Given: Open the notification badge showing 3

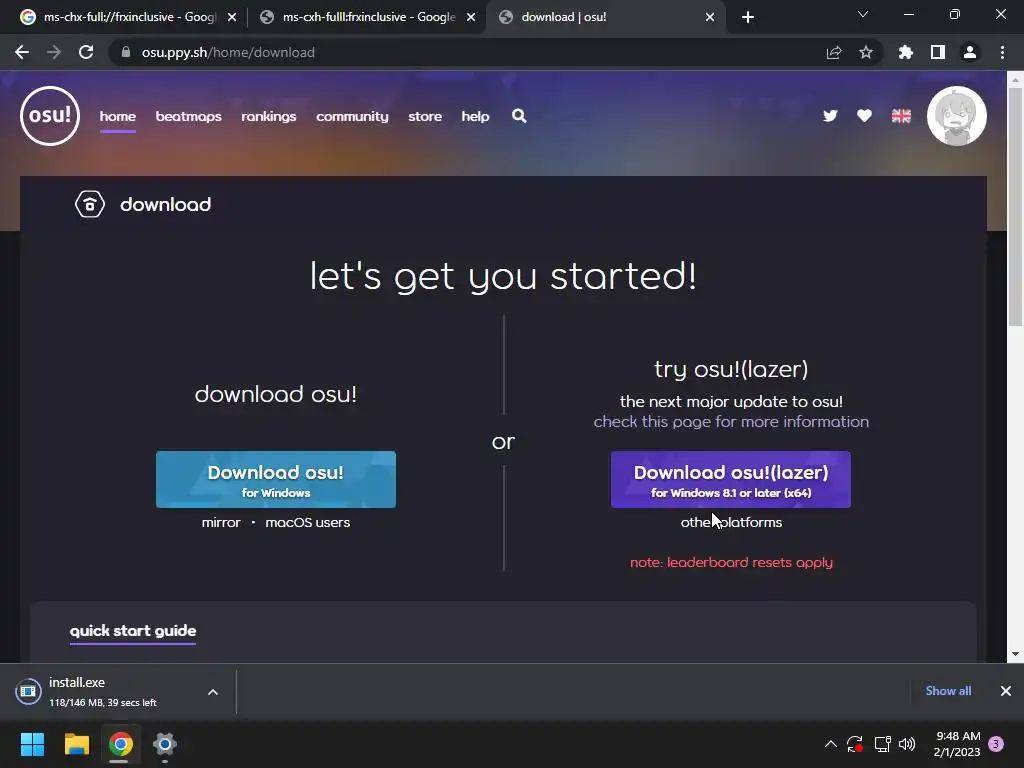Looking at the screenshot, I should click(996, 744).
